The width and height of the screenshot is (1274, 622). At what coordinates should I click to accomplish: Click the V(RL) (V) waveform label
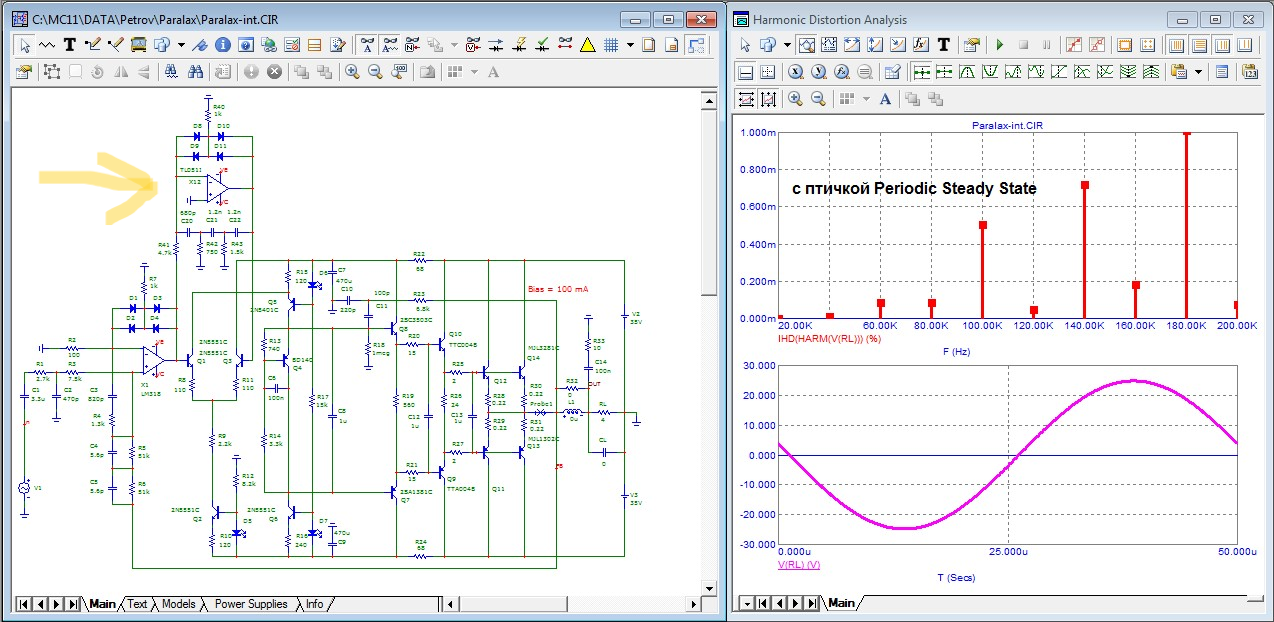(799, 565)
